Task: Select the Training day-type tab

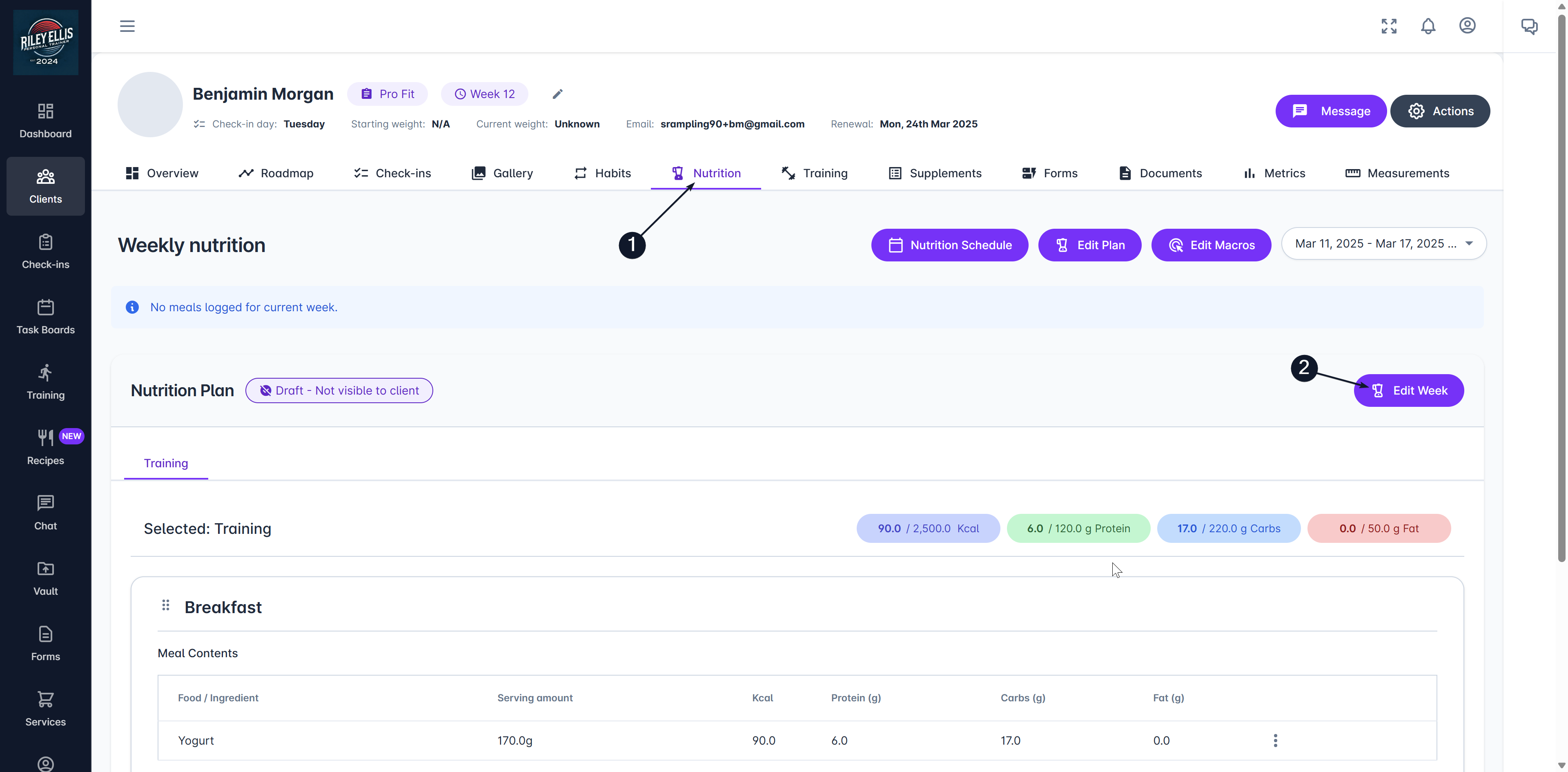Action: tap(165, 463)
